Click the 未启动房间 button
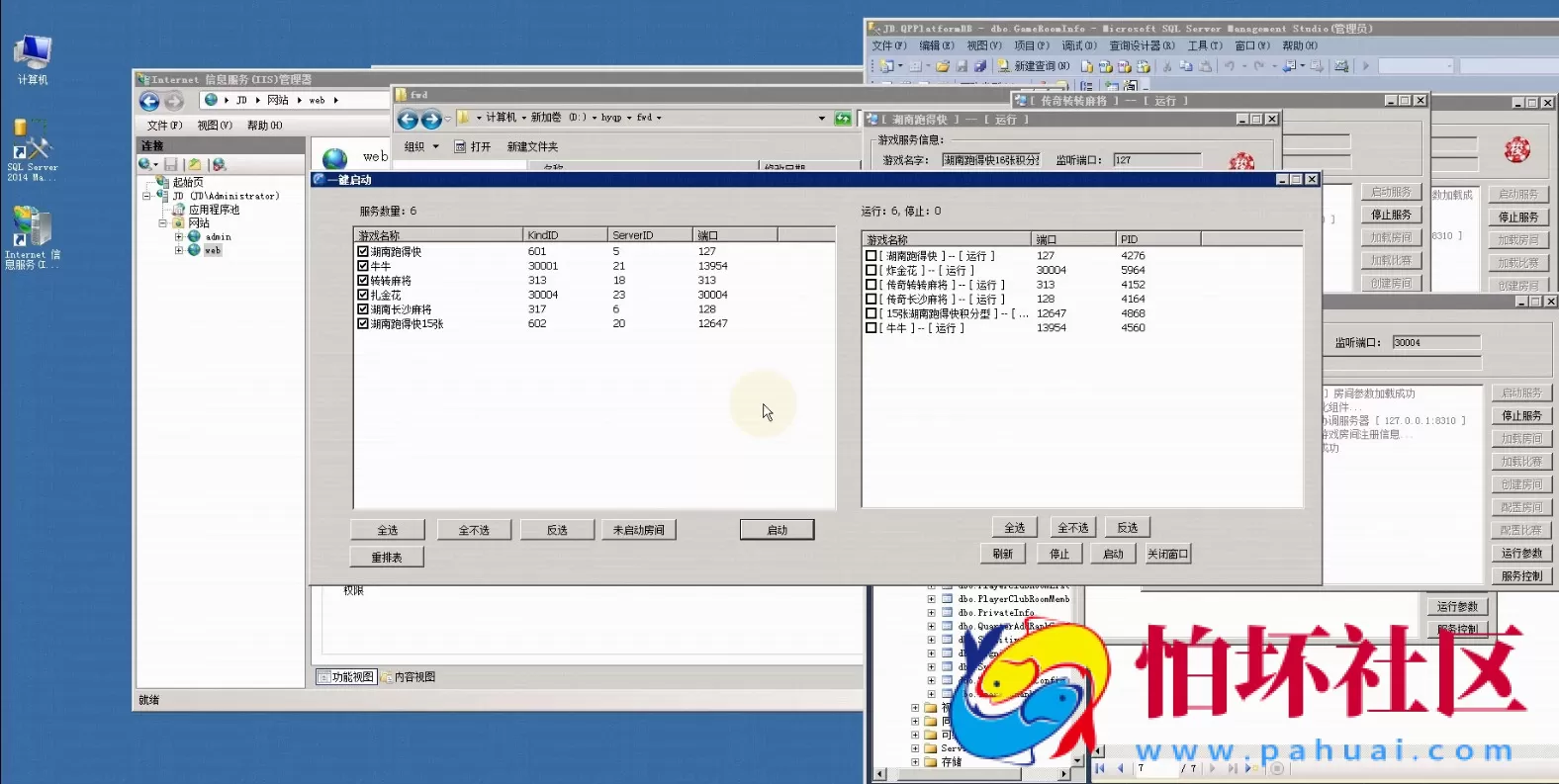The image size is (1559, 784). tap(638, 530)
